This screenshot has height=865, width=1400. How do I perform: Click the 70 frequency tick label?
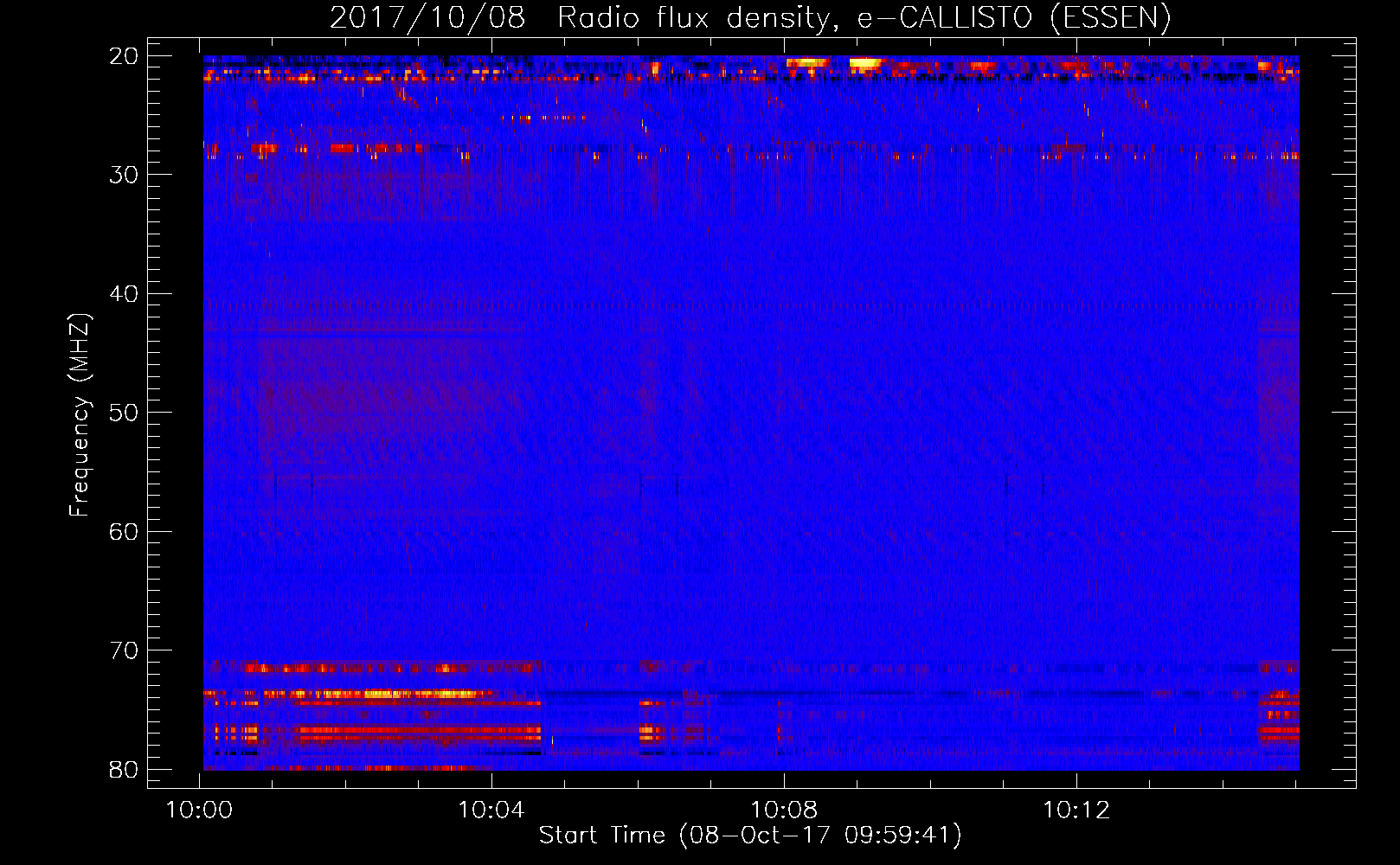125,650
